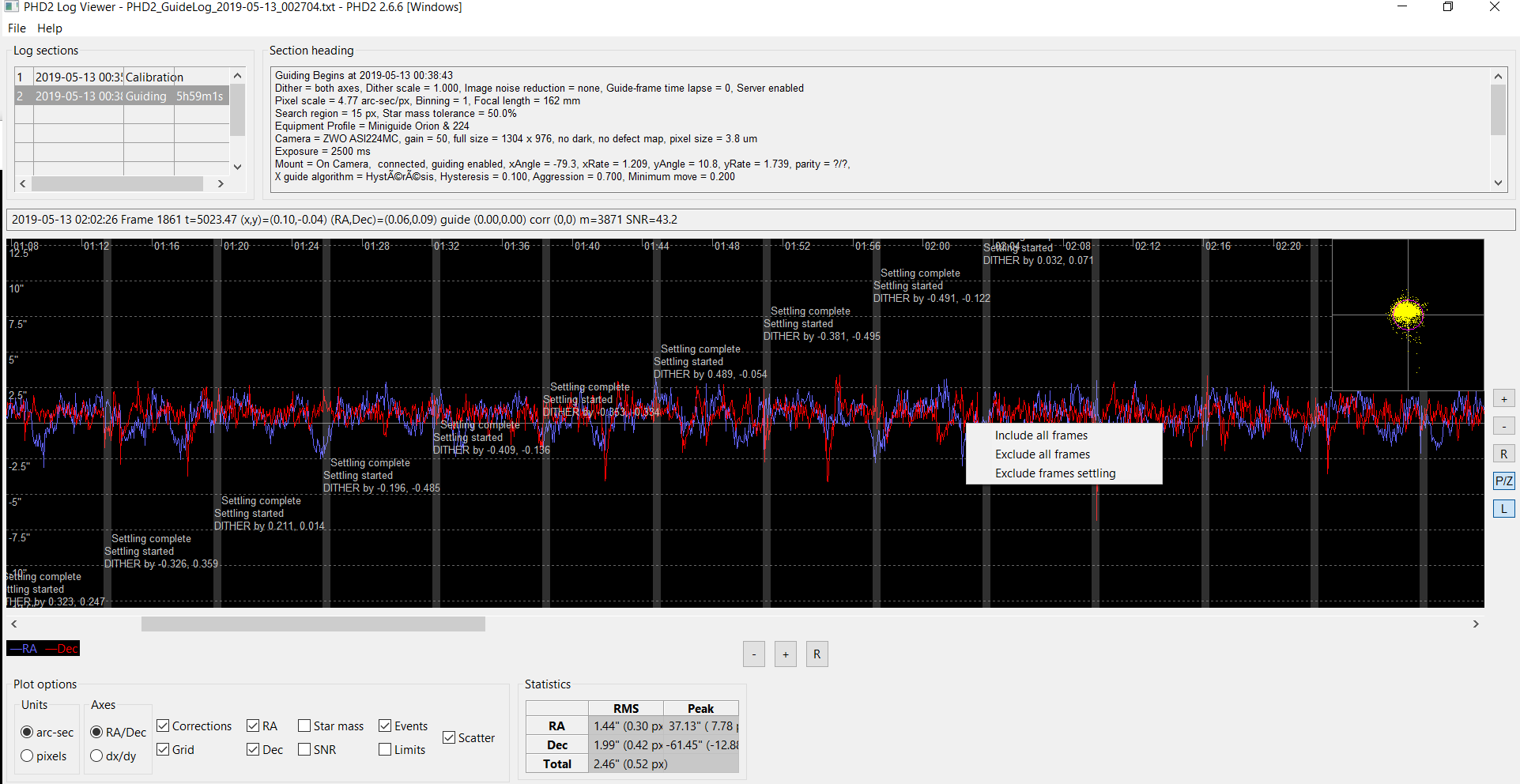
Task: Click the yellow scatter plot thumbnail
Action: point(1407,315)
